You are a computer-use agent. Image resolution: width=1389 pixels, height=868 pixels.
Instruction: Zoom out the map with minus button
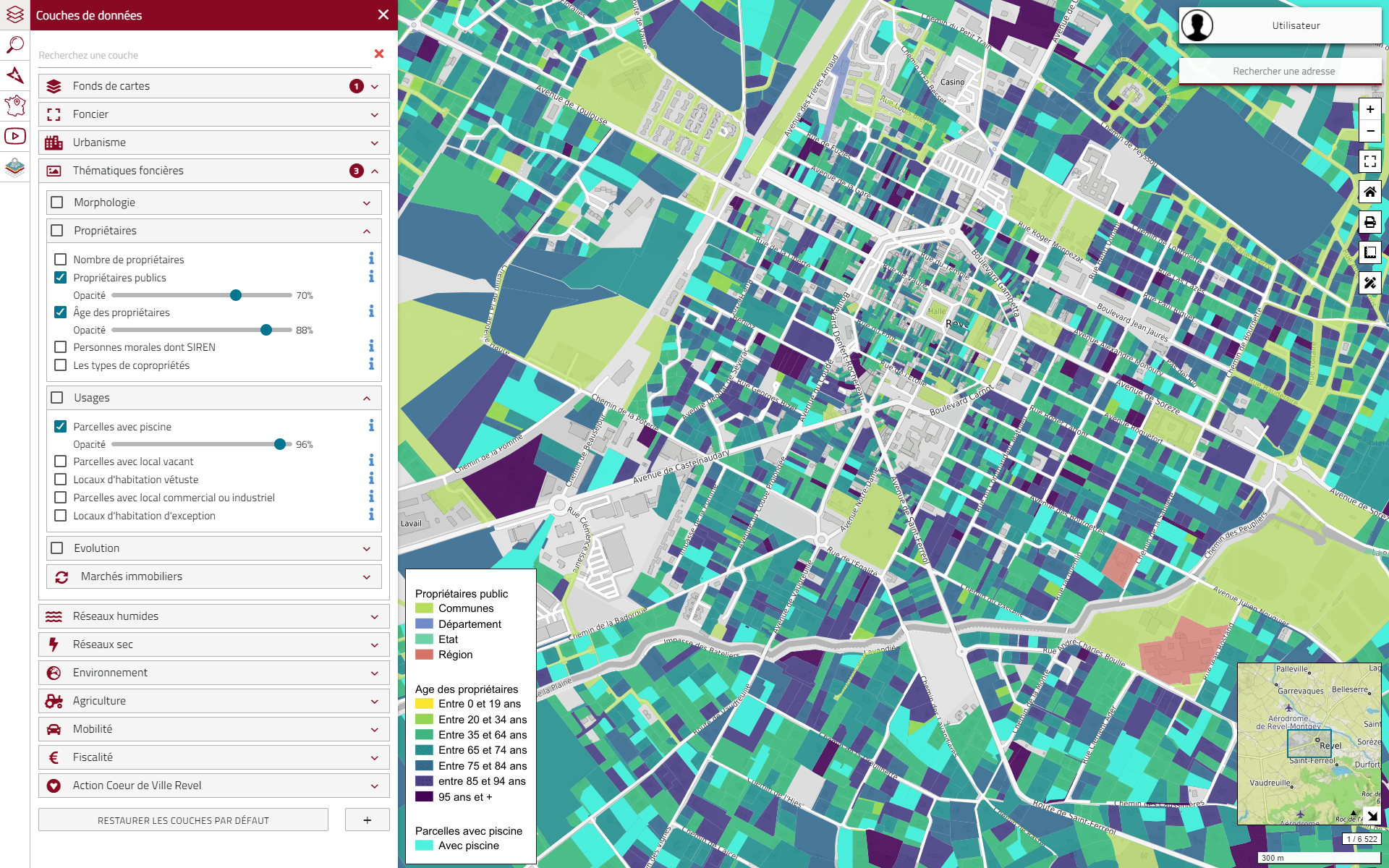[1370, 131]
